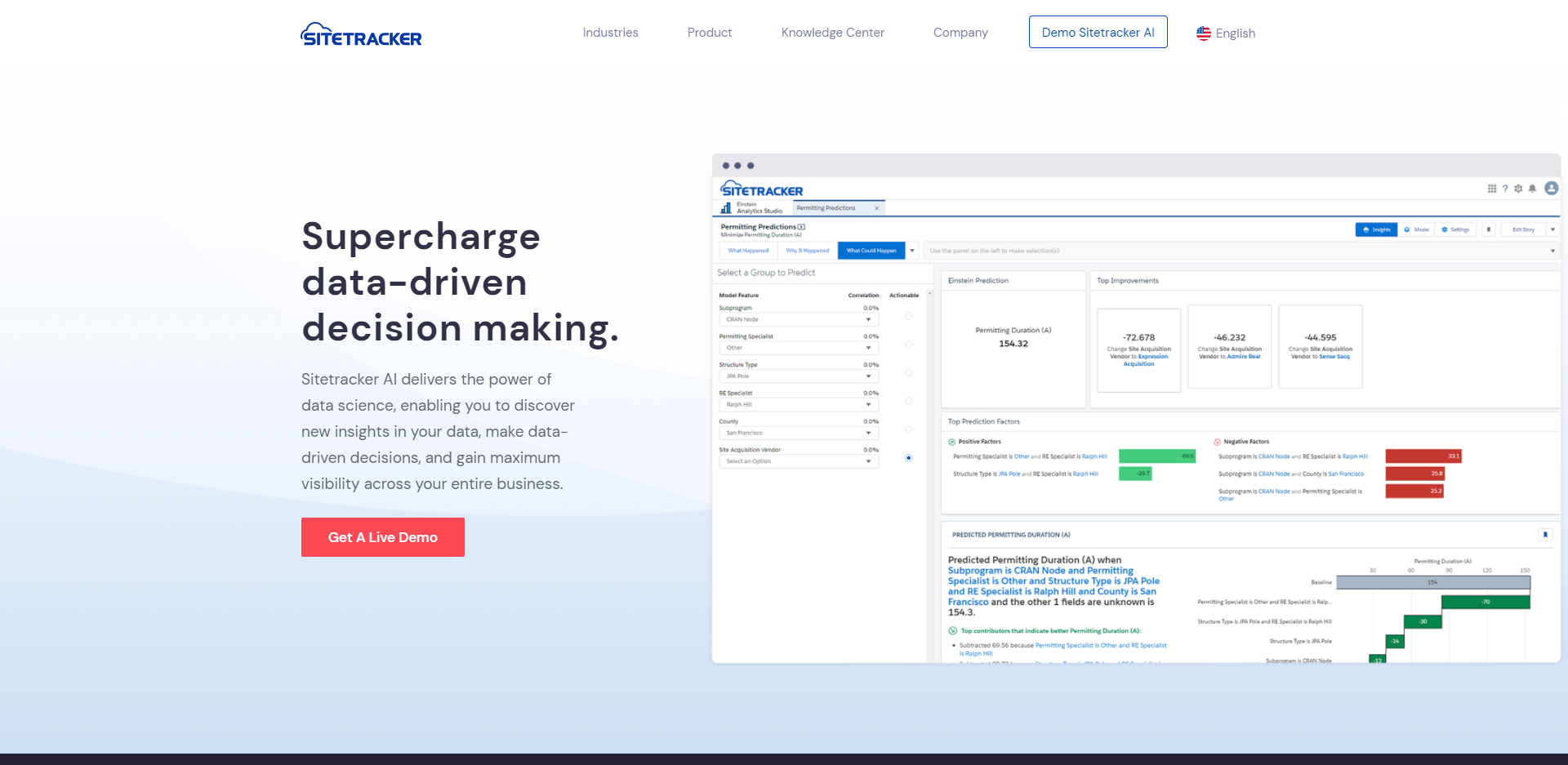Image resolution: width=1568 pixels, height=765 pixels.
Task: Click the bookmark icon in the Predicted Permitting Duration panel
Action: click(1545, 535)
